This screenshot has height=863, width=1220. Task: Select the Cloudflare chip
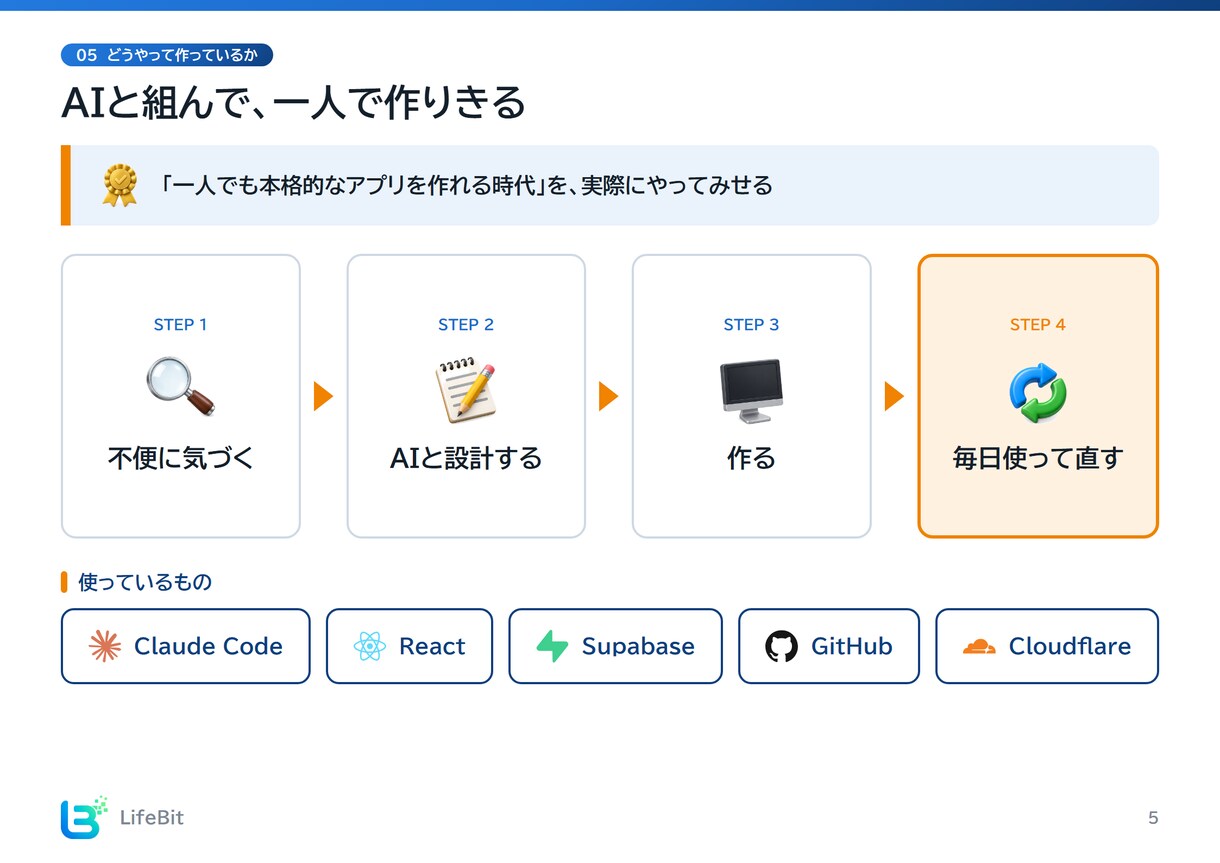(x=1047, y=646)
